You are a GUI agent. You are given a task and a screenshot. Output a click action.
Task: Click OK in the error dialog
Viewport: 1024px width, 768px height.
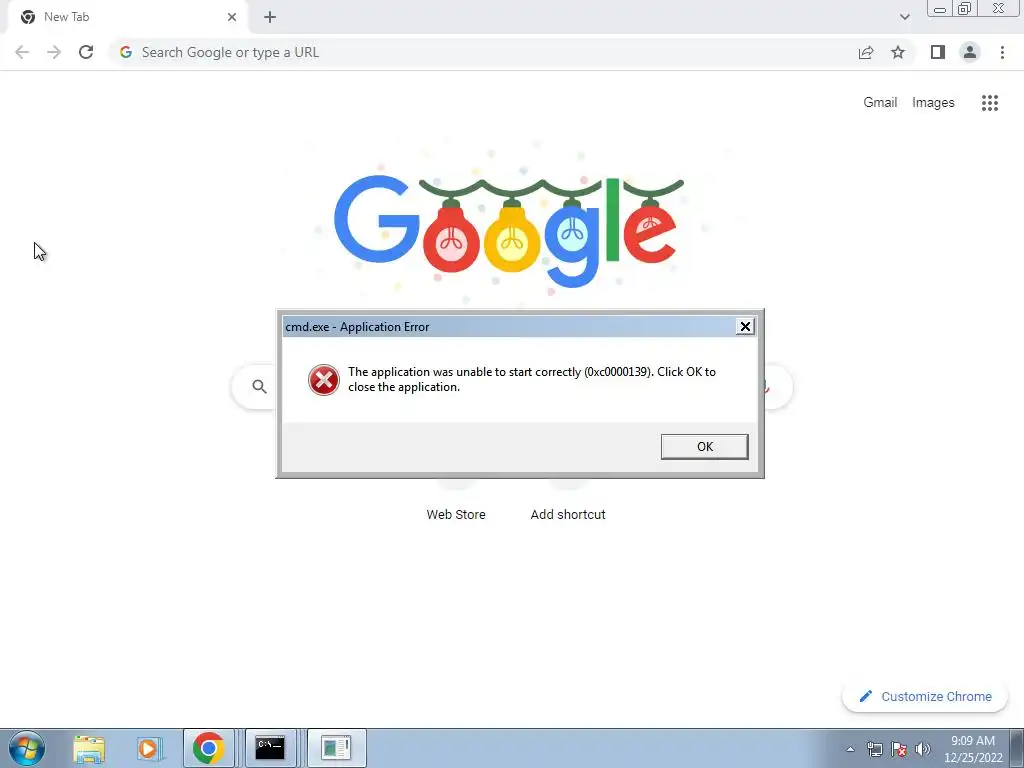point(704,447)
